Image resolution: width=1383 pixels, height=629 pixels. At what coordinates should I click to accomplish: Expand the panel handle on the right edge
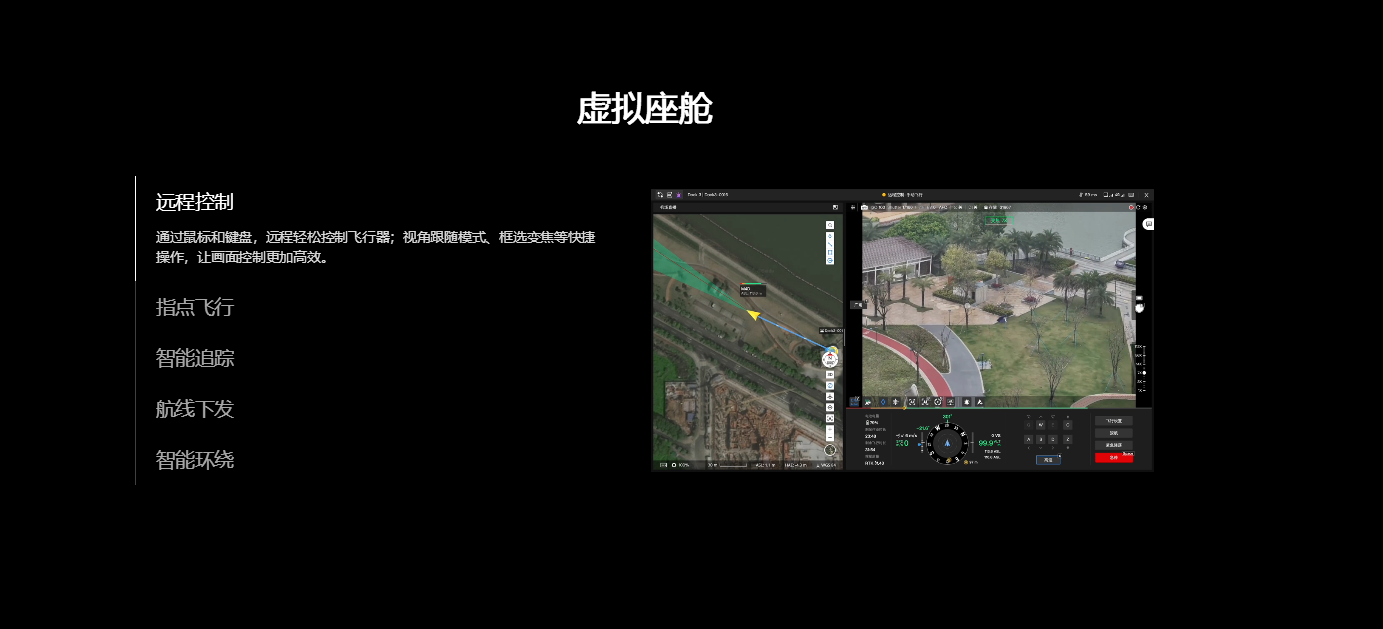click(x=1140, y=305)
